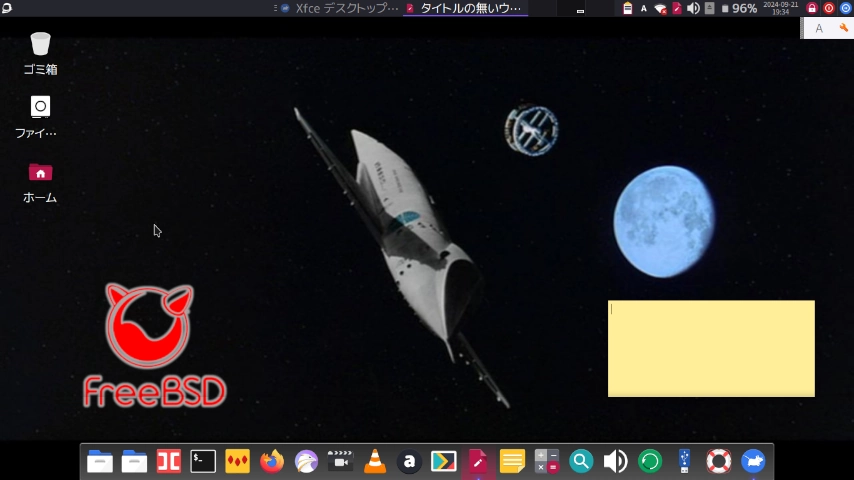This screenshot has width=854, height=480.
Task: Launch the black circle 'a' dock icon
Action: 409,461
